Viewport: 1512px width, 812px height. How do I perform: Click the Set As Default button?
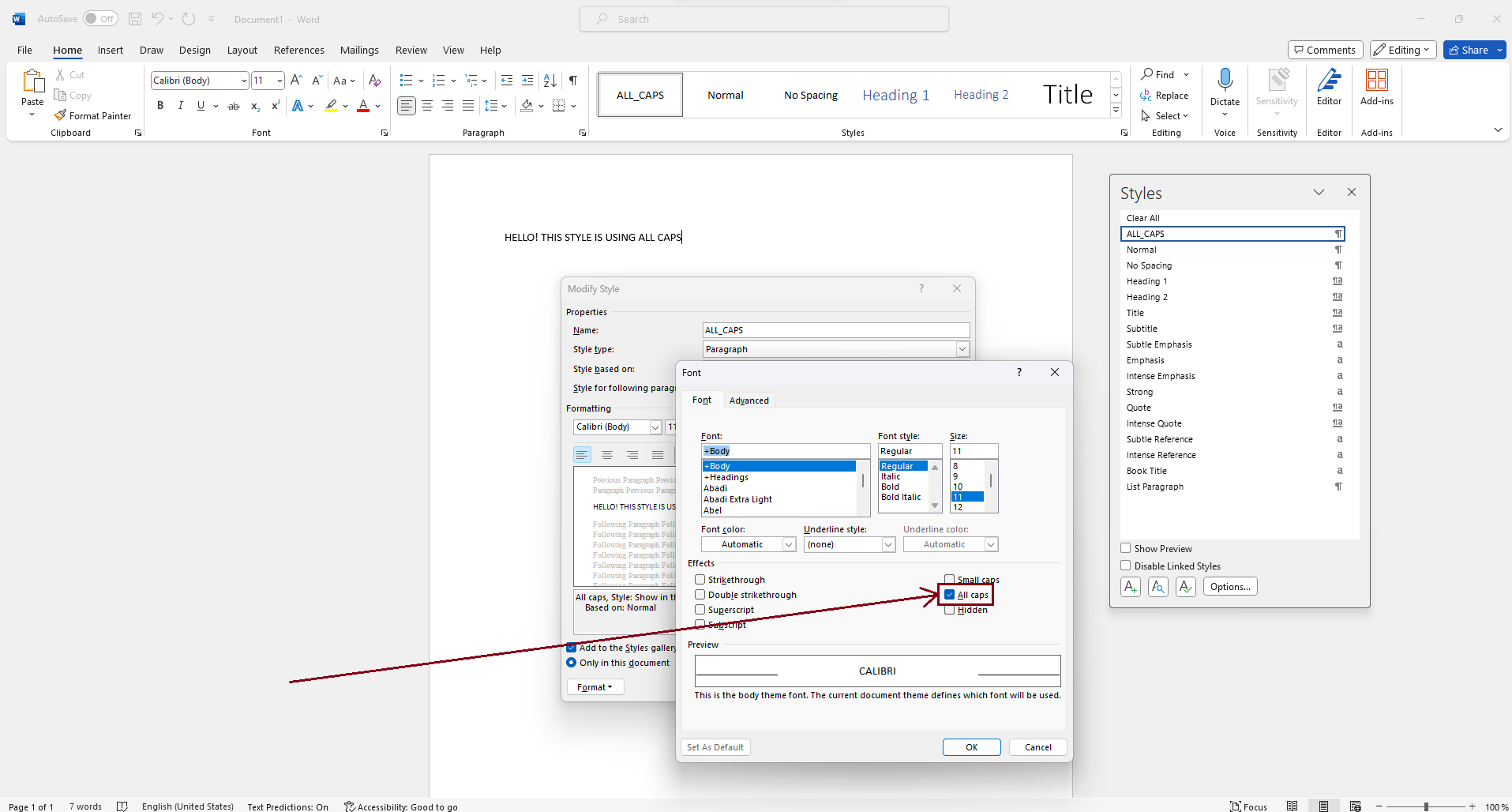(715, 747)
